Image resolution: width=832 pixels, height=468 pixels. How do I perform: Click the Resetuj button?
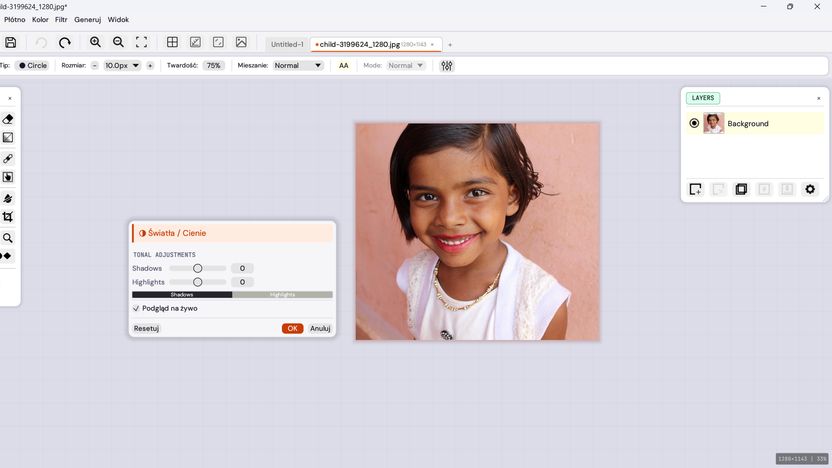click(x=146, y=328)
